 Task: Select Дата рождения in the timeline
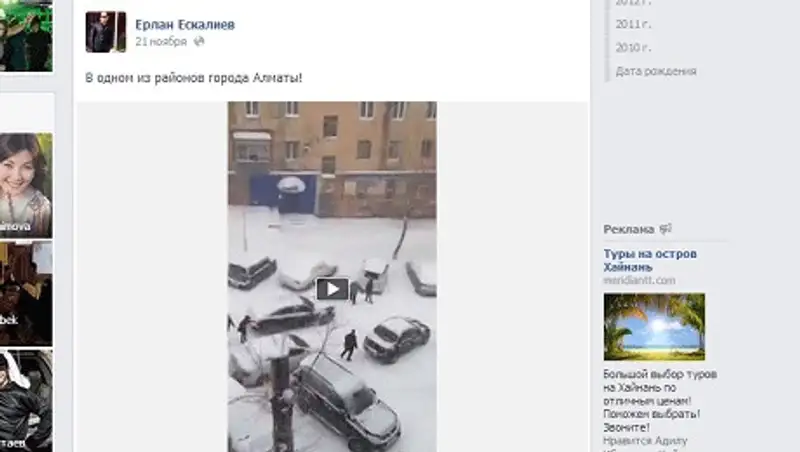(656, 71)
